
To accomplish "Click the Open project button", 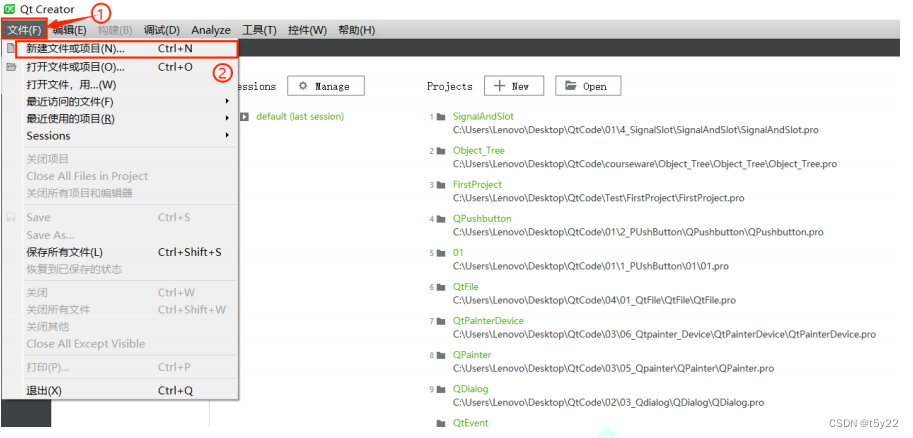I will tap(588, 86).
